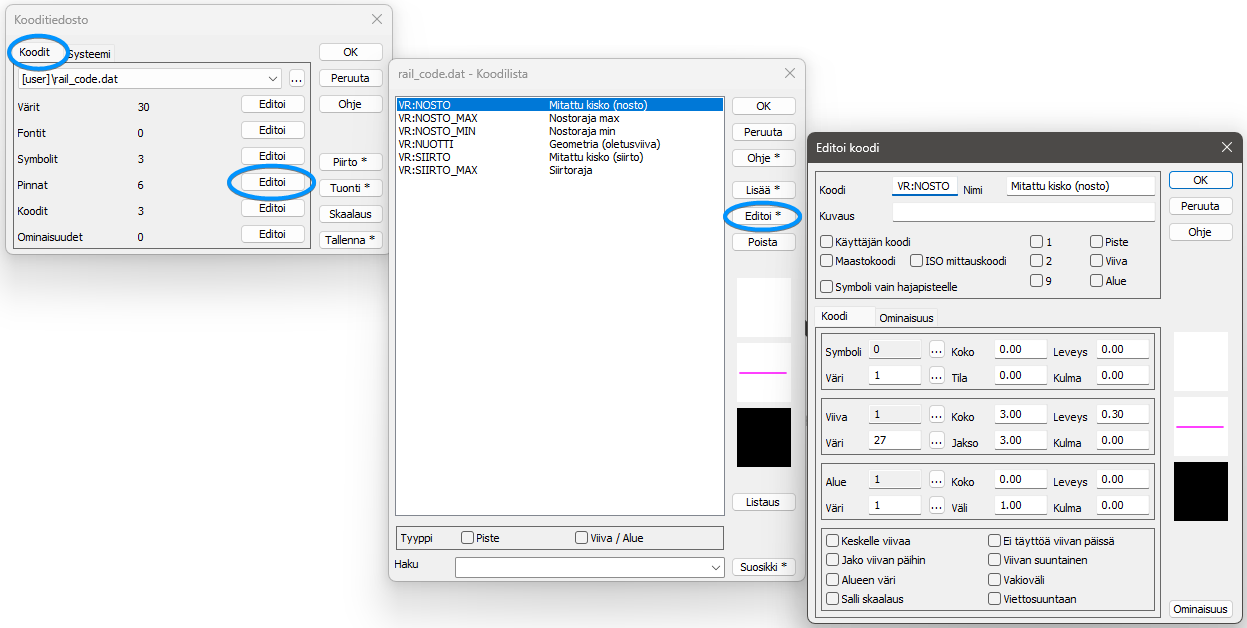Image resolution: width=1247 pixels, height=628 pixels.
Task: Open color picker for area Väri field
Action: 937,506
